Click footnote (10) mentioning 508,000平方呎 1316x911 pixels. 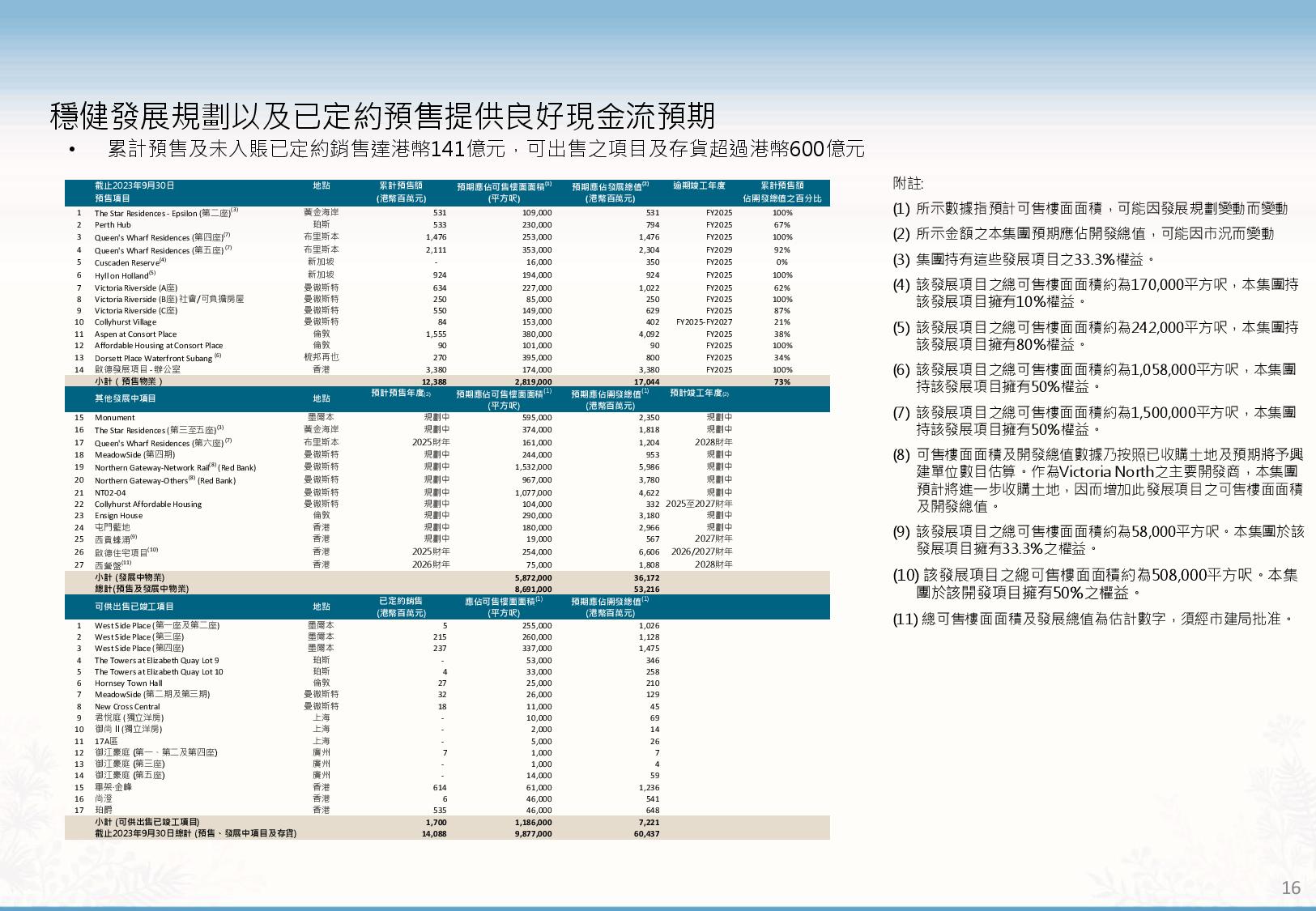coord(1095,584)
